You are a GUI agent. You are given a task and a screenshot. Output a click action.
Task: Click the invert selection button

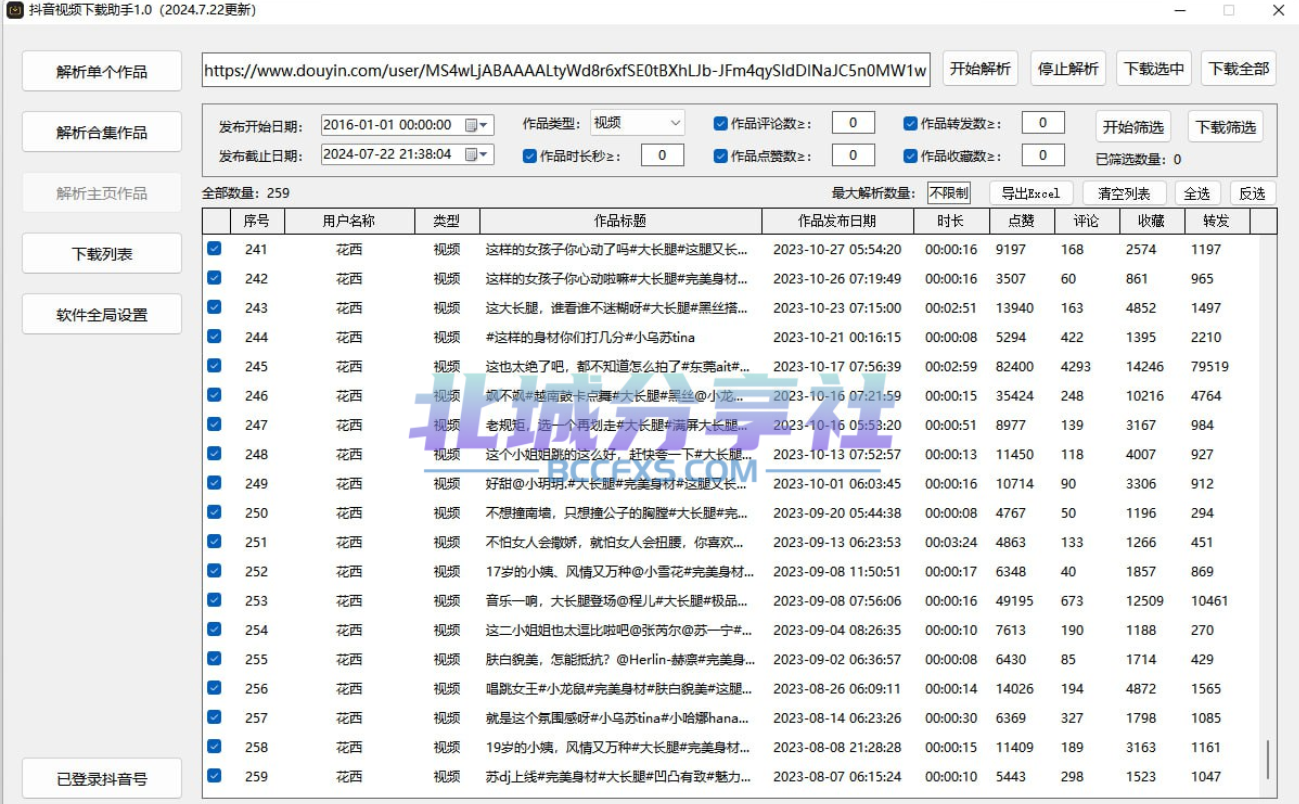(1252, 193)
